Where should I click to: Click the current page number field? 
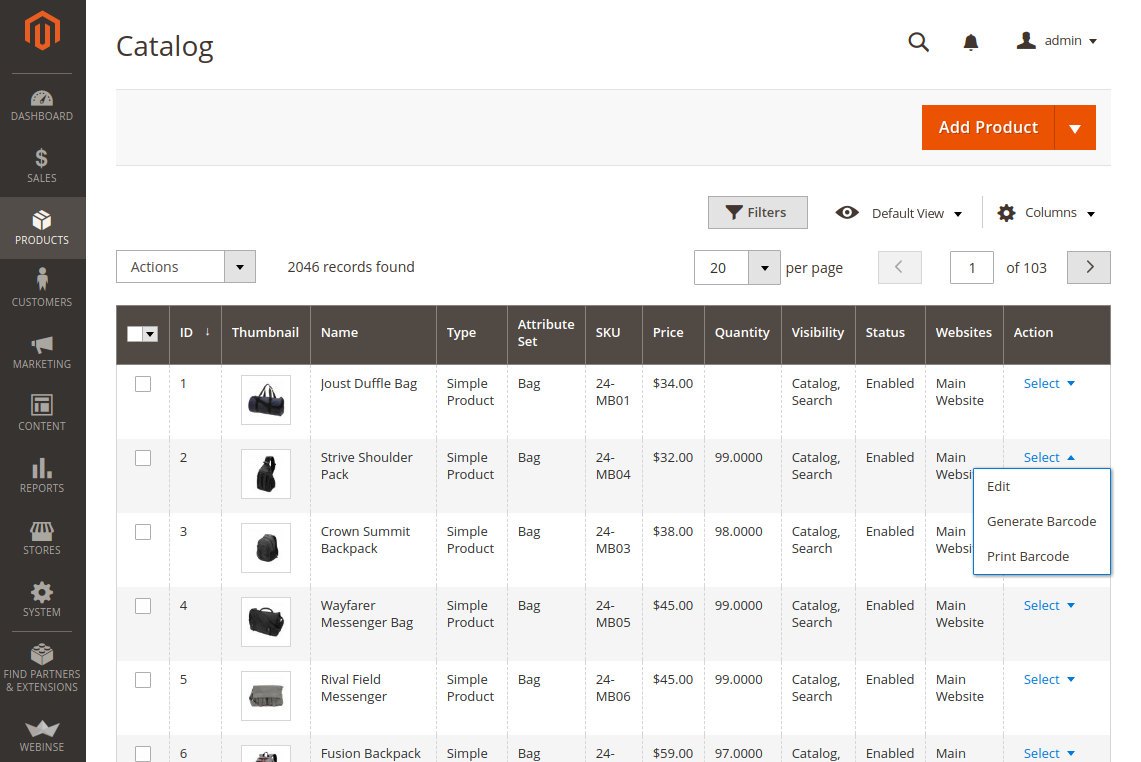(x=971, y=268)
